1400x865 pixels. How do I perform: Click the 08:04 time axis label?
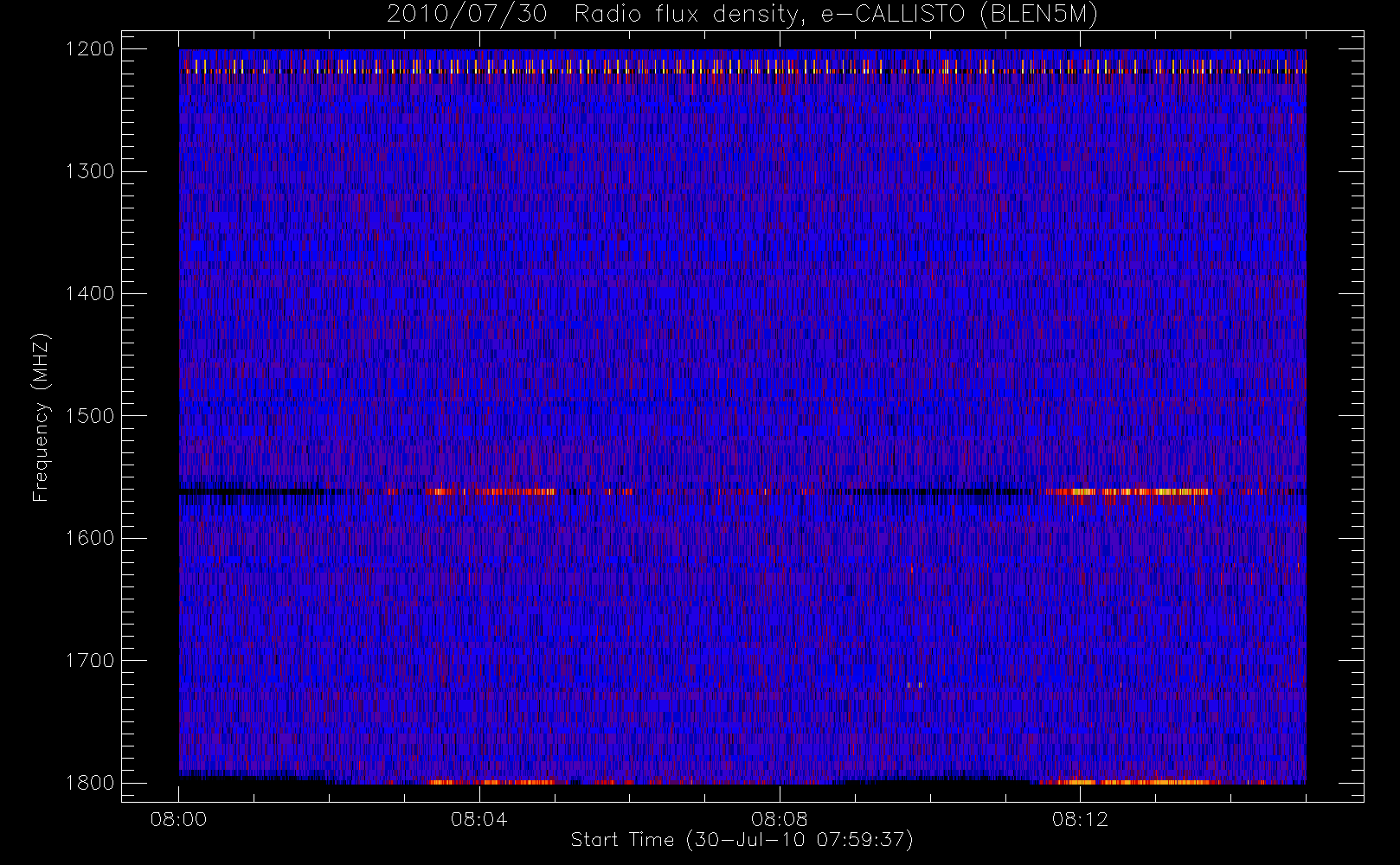478,819
